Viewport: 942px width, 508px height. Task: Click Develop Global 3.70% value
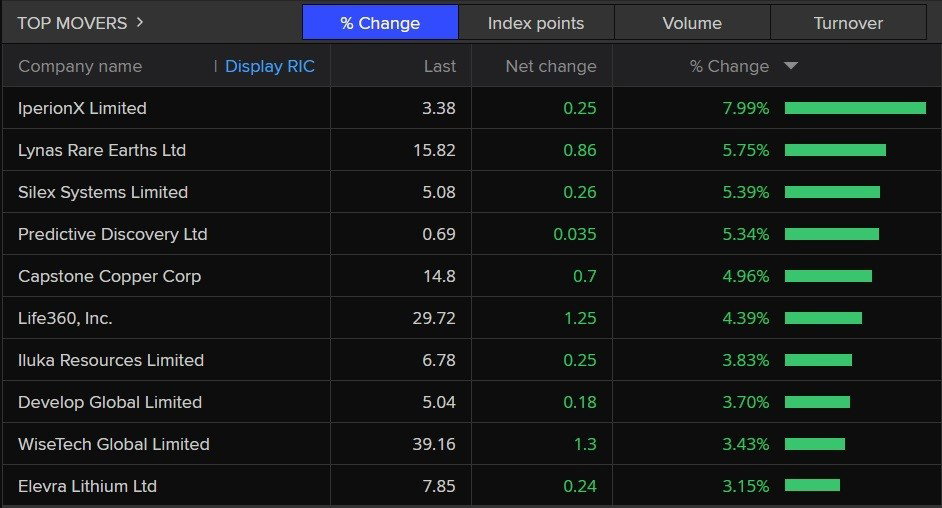coord(746,402)
